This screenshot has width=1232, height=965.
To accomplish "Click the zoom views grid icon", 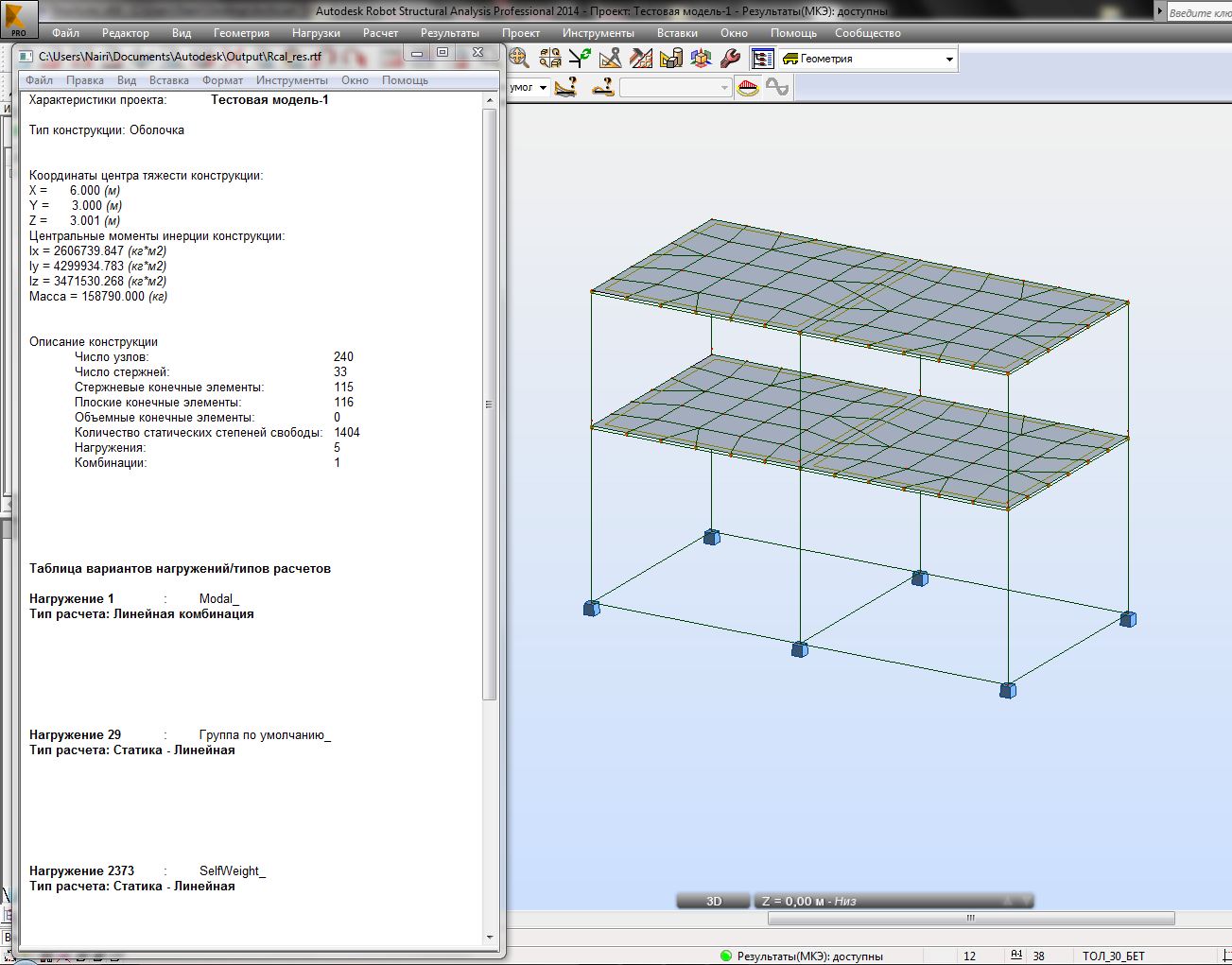I will [549, 59].
